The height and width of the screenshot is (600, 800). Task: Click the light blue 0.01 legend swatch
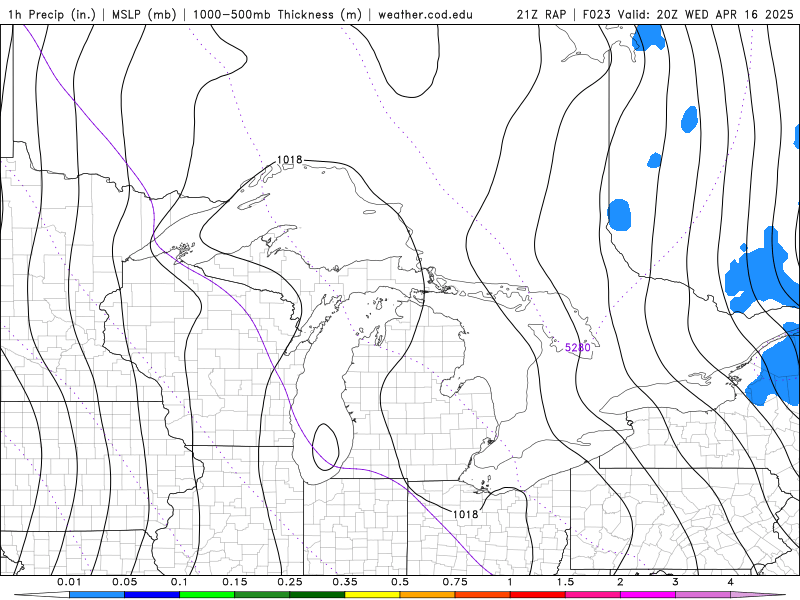click(97, 595)
